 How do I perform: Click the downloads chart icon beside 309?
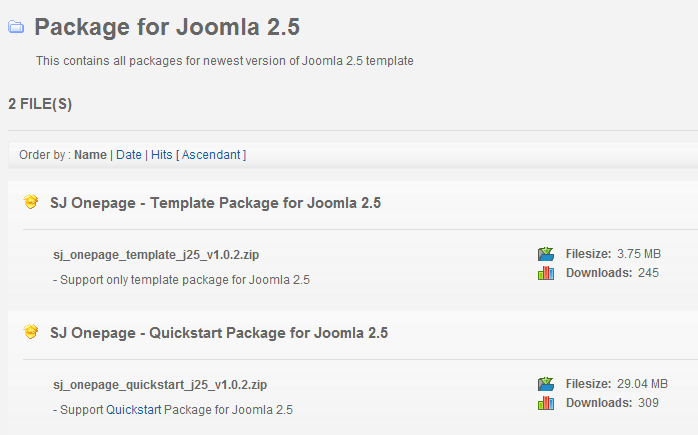click(x=546, y=403)
